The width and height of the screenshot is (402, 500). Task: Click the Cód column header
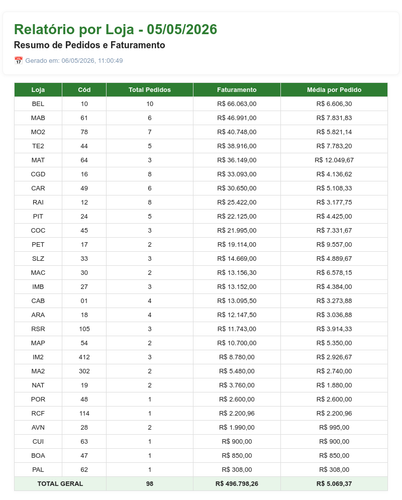[x=84, y=90]
